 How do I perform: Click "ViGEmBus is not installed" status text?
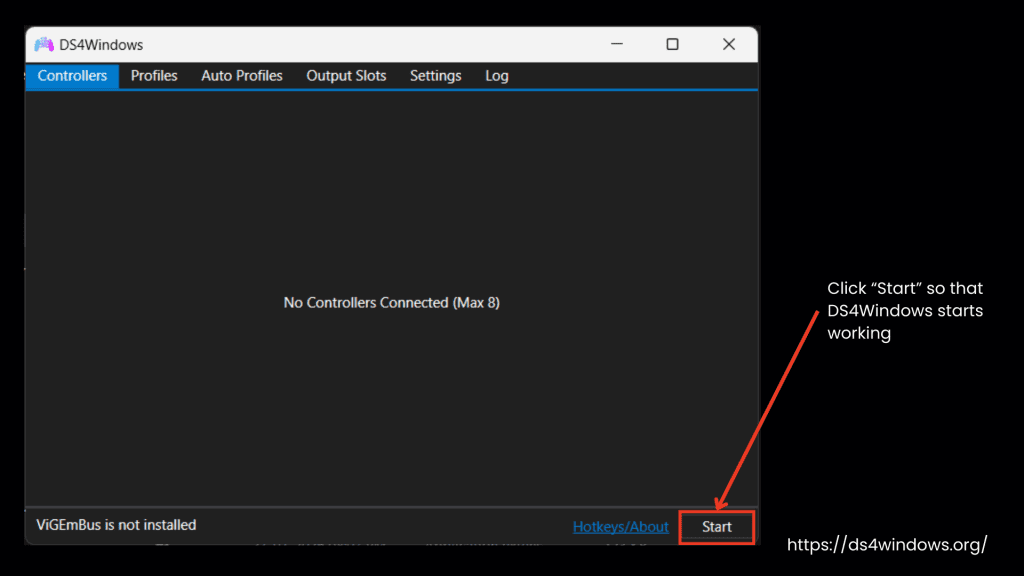(x=116, y=525)
